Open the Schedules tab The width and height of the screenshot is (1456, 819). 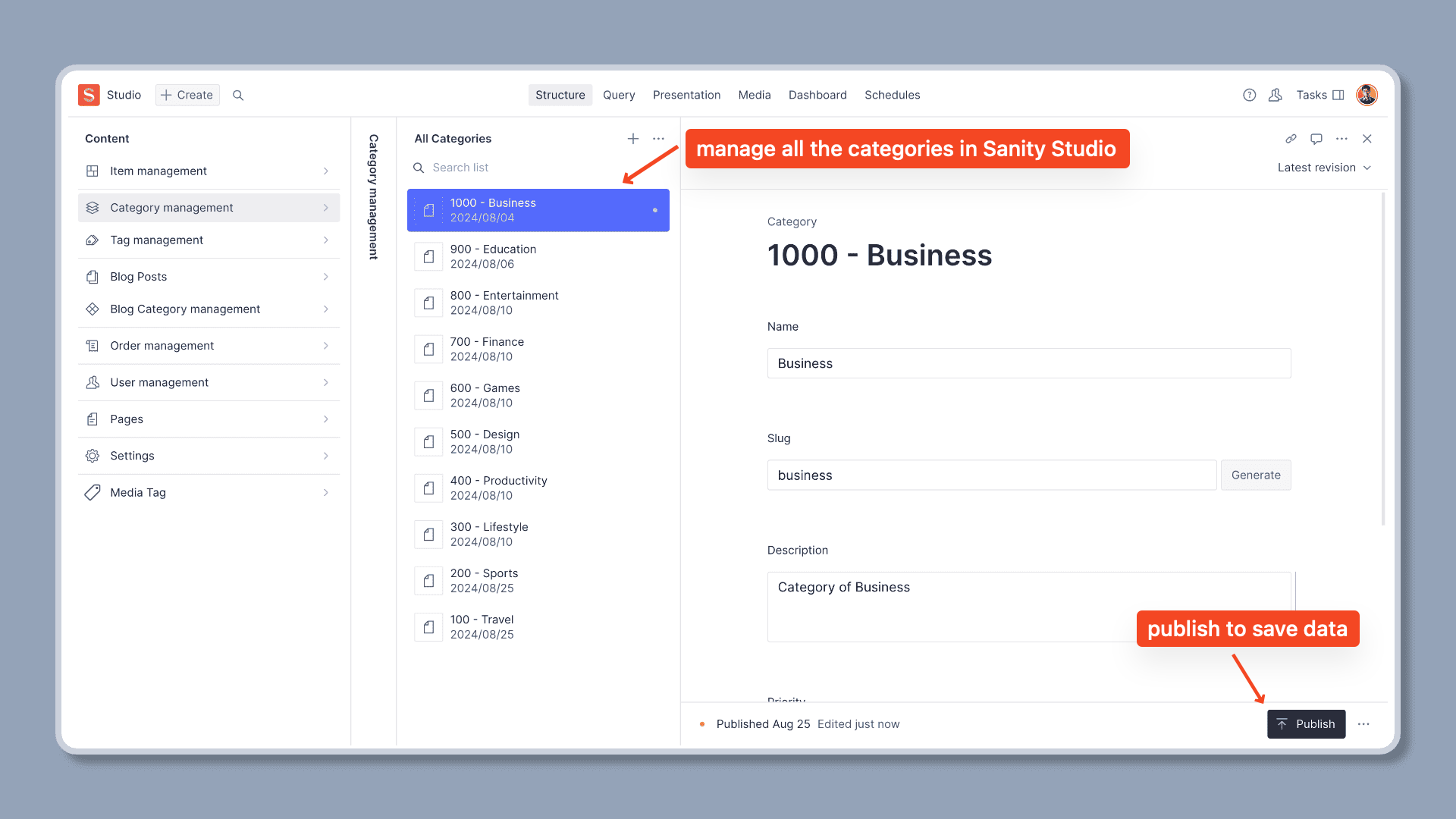coord(892,96)
